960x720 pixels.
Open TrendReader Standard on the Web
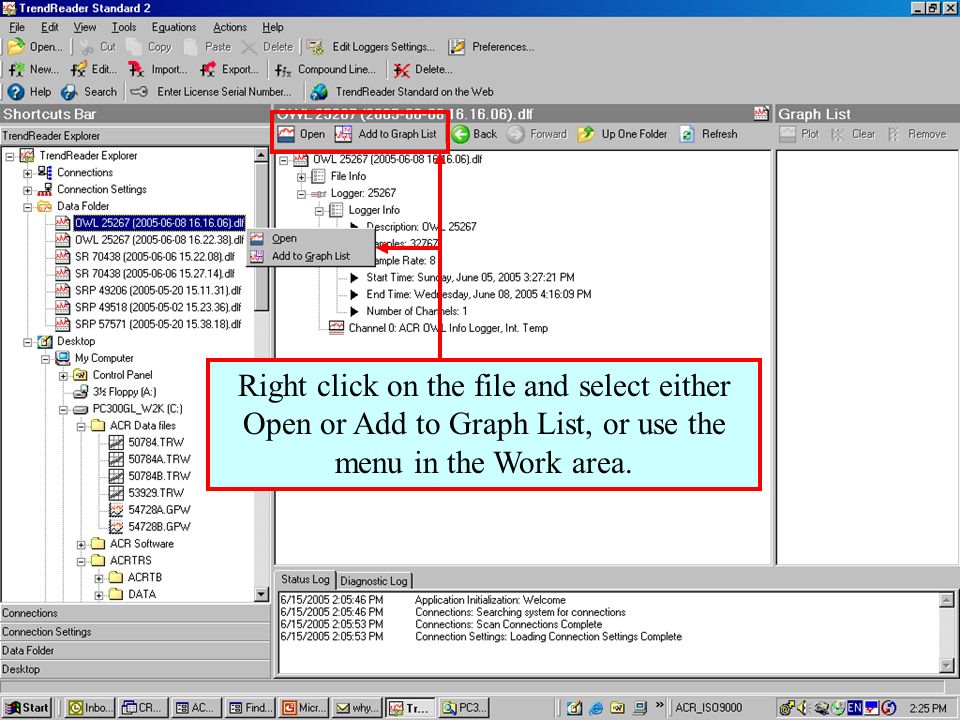(402, 92)
